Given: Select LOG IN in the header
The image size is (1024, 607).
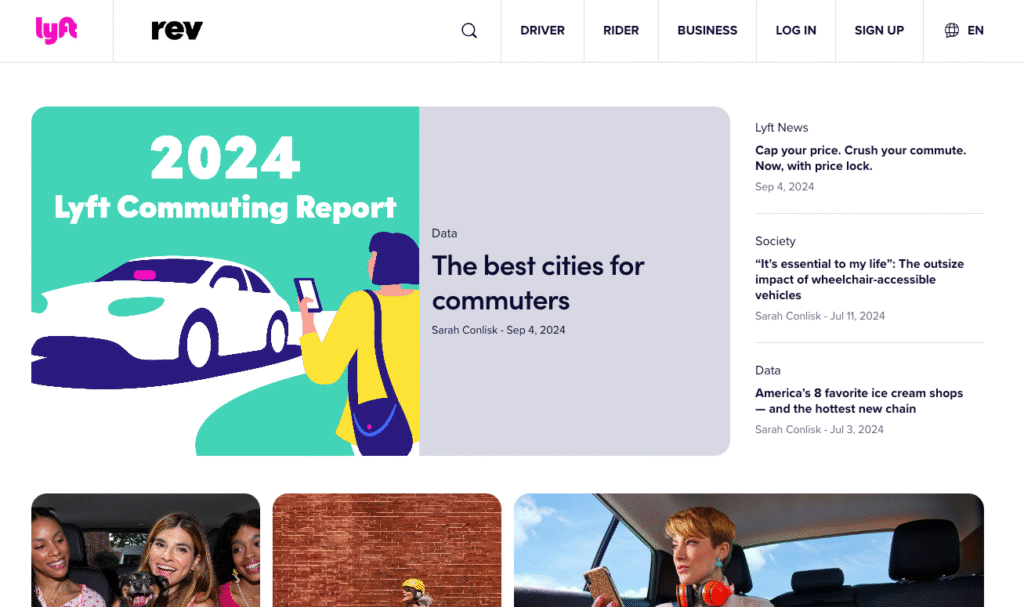Looking at the screenshot, I should [x=795, y=31].
